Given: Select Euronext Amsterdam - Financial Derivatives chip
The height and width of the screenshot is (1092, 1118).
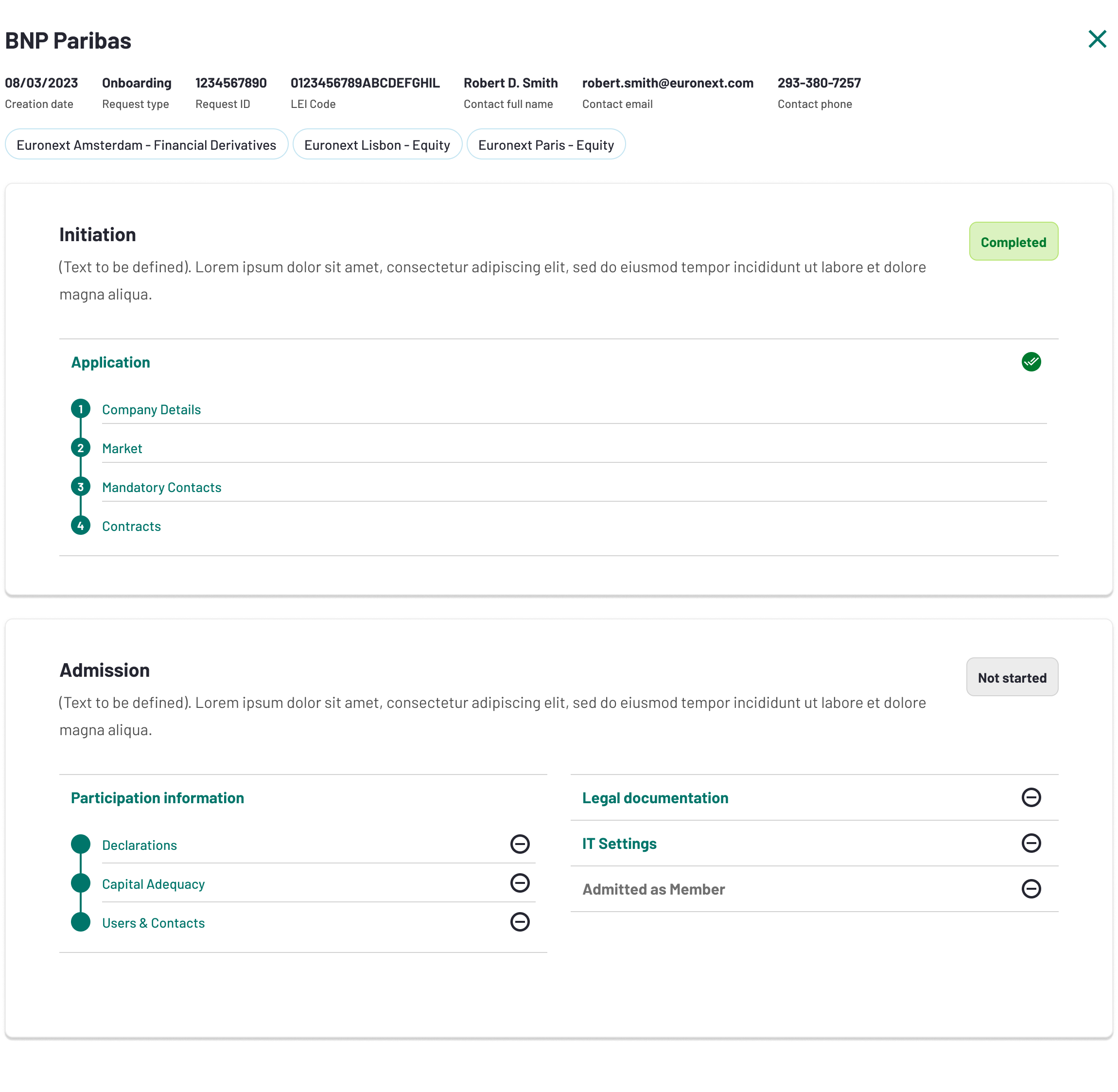Looking at the screenshot, I should tap(146, 144).
